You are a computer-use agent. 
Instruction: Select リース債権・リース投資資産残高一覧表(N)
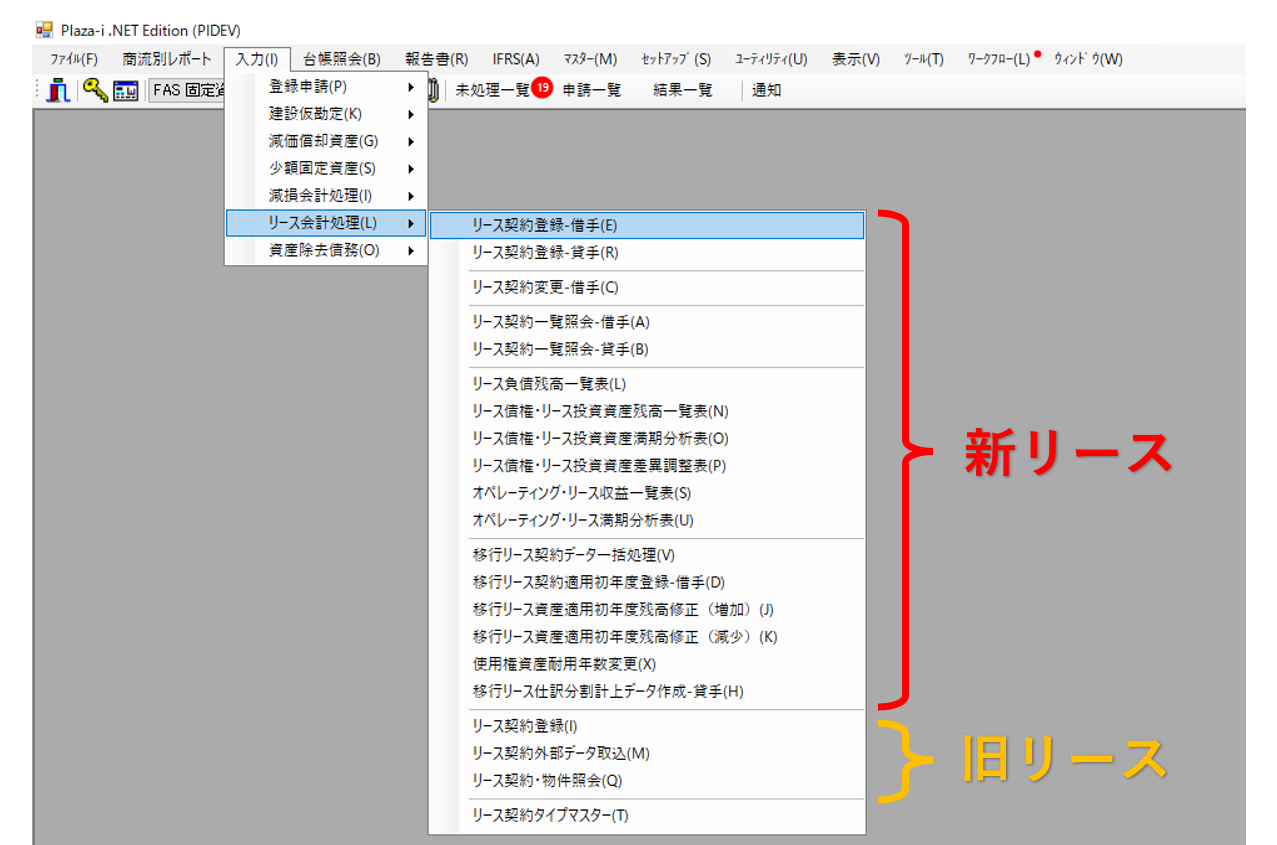(x=647, y=411)
